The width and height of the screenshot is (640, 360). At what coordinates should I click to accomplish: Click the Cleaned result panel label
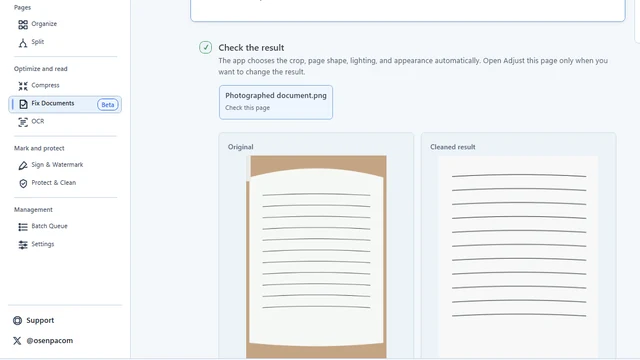[453, 147]
